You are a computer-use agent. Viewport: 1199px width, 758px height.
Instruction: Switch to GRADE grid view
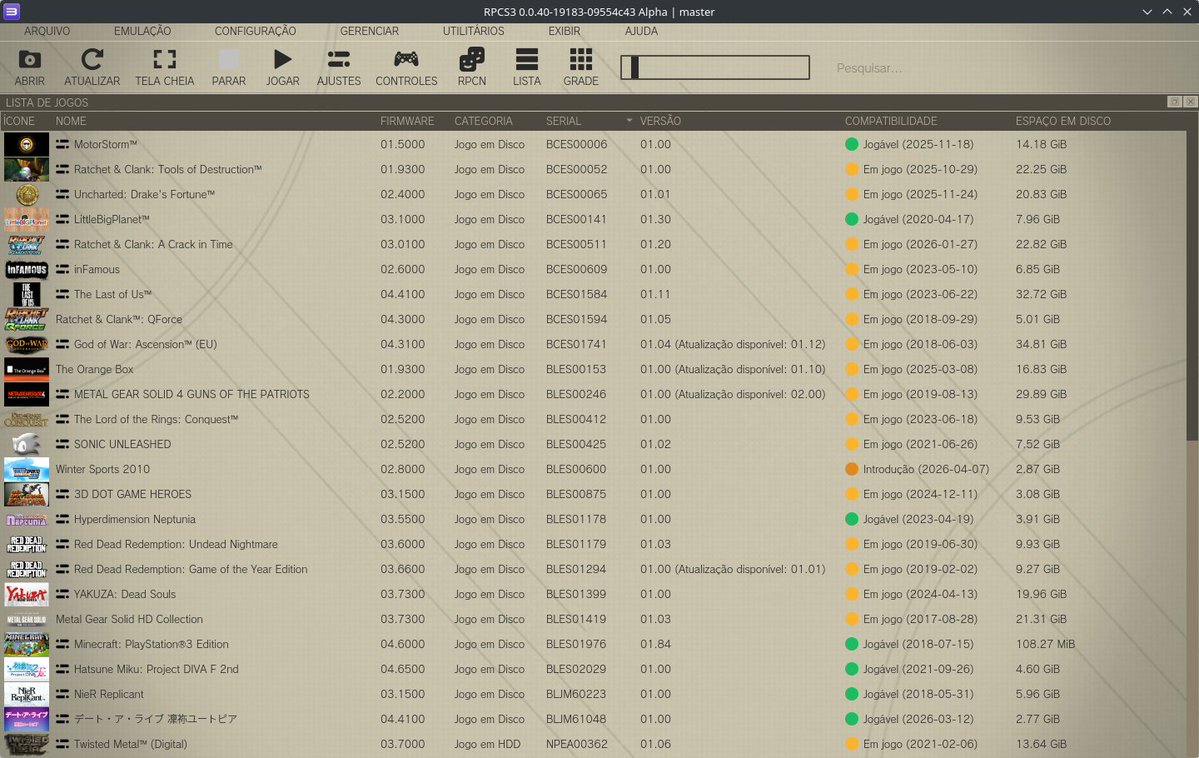(x=580, y=67)
